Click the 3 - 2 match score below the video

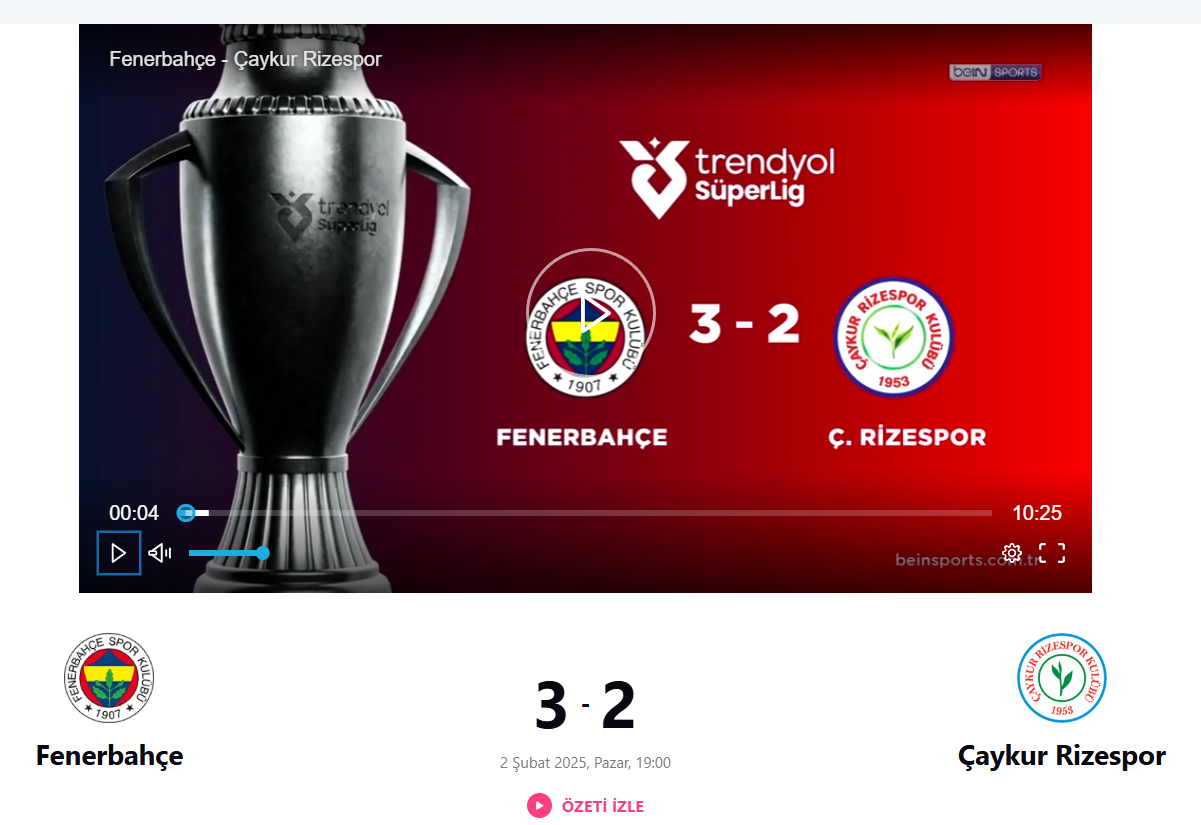point(585,706)
